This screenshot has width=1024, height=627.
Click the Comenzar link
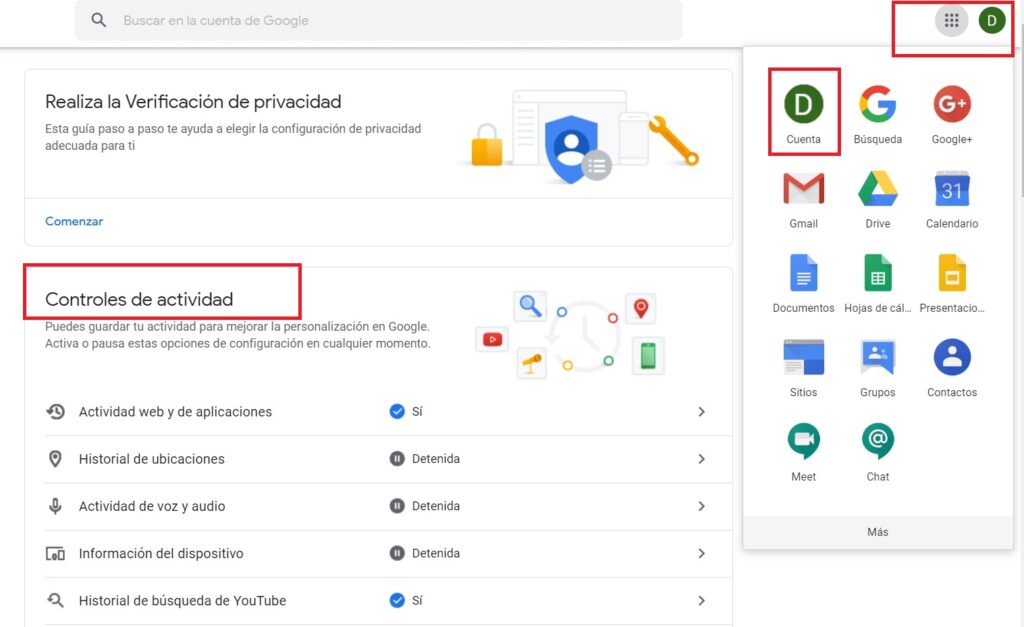[74, 221]
